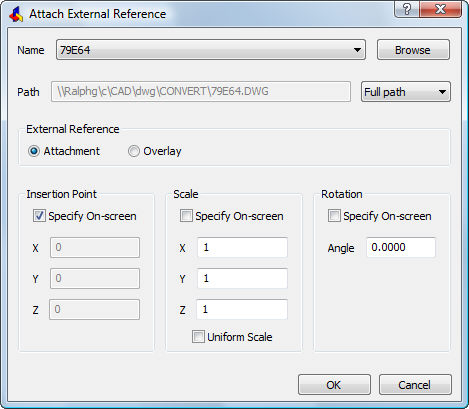Open the Name dropdown showing 79E64
The height and width of the screenshot is (409, 469).
coord(211,50)
